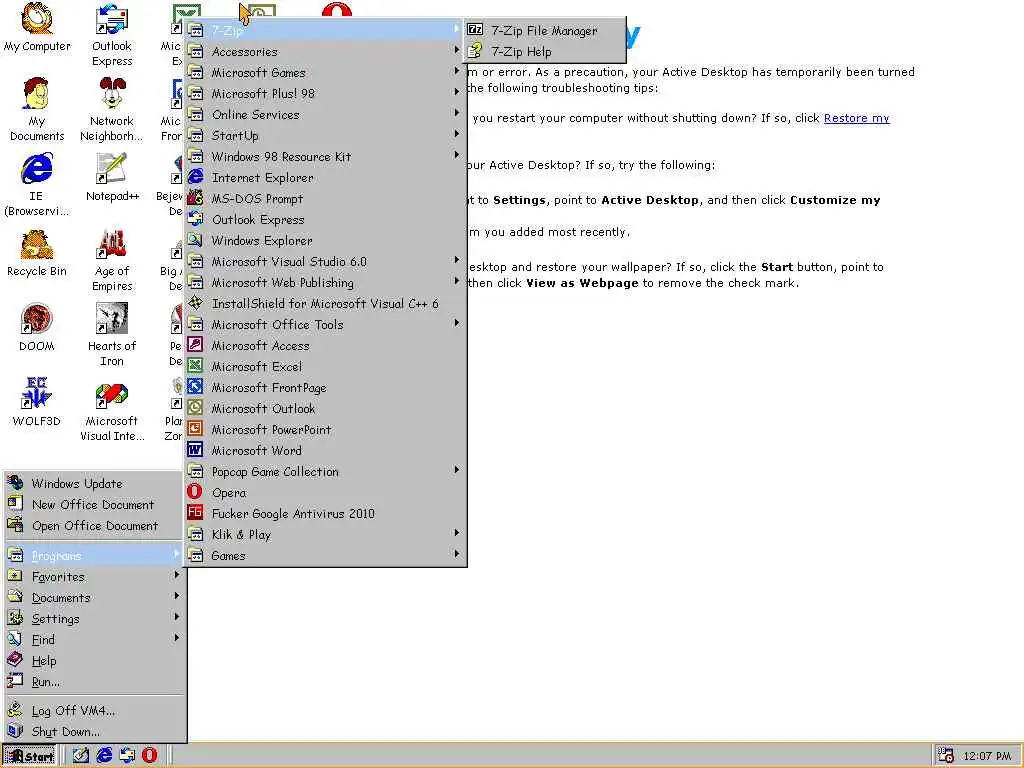1024x768 pixels.
Task: Click Show Desktop quick launch icon
Action: tap(81, 755)
